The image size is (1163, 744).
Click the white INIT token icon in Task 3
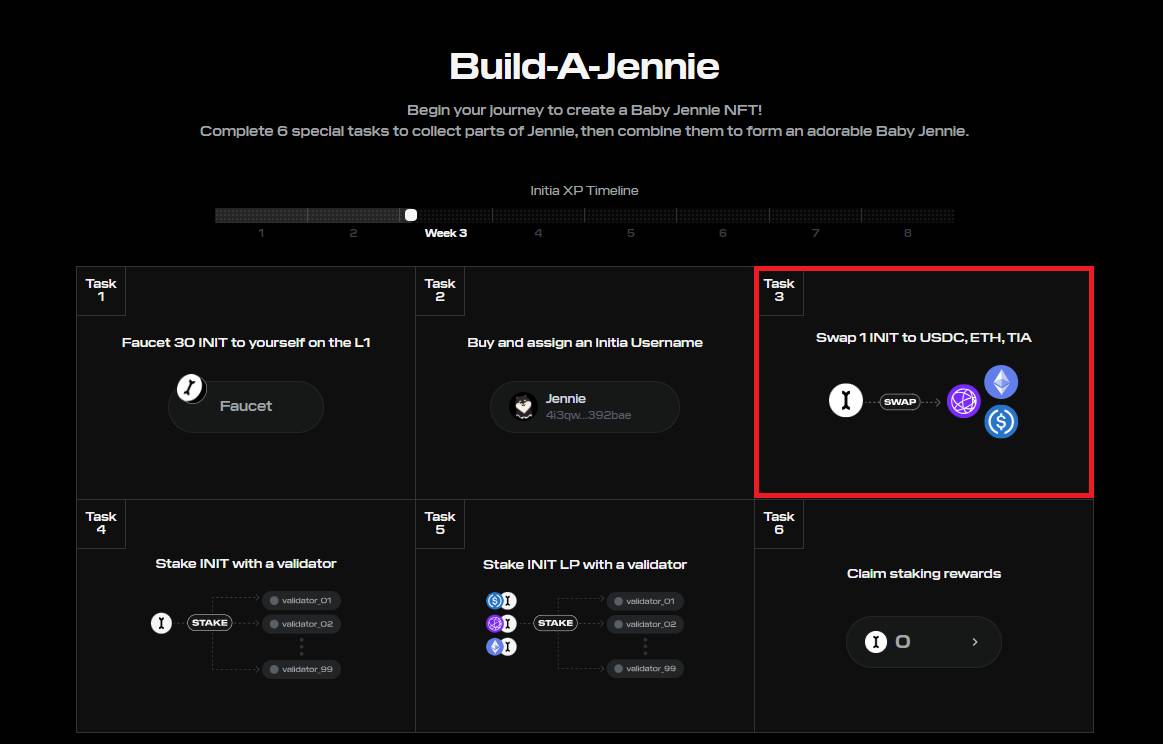pyautogui.click(x=846, y=401)
